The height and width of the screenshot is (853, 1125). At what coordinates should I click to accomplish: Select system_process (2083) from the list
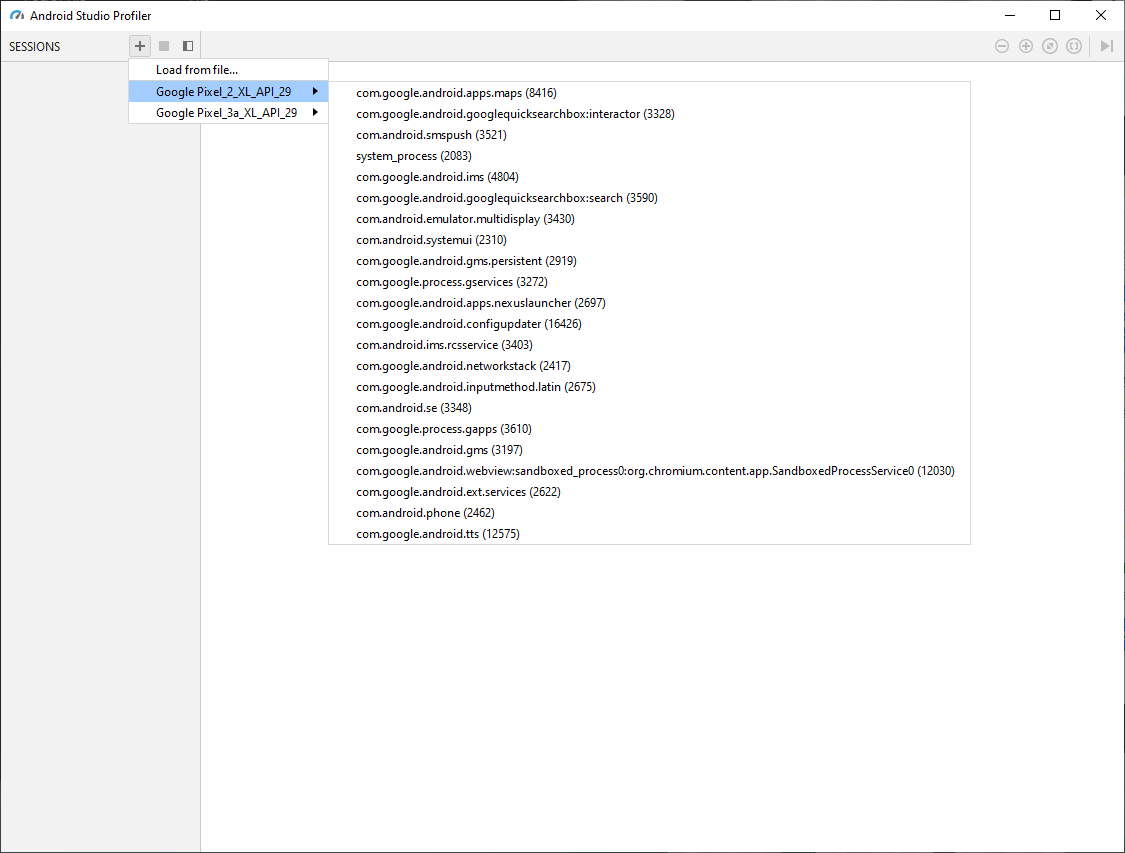413,156
